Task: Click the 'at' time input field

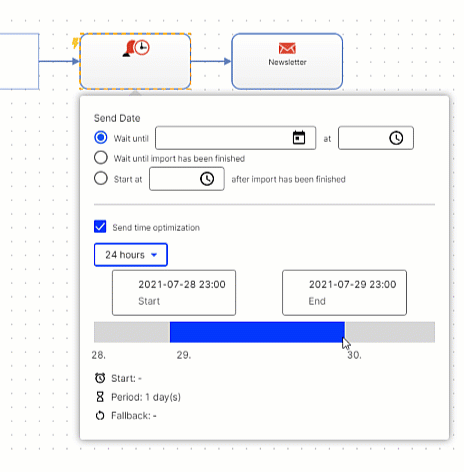Action: pos(376,138)
